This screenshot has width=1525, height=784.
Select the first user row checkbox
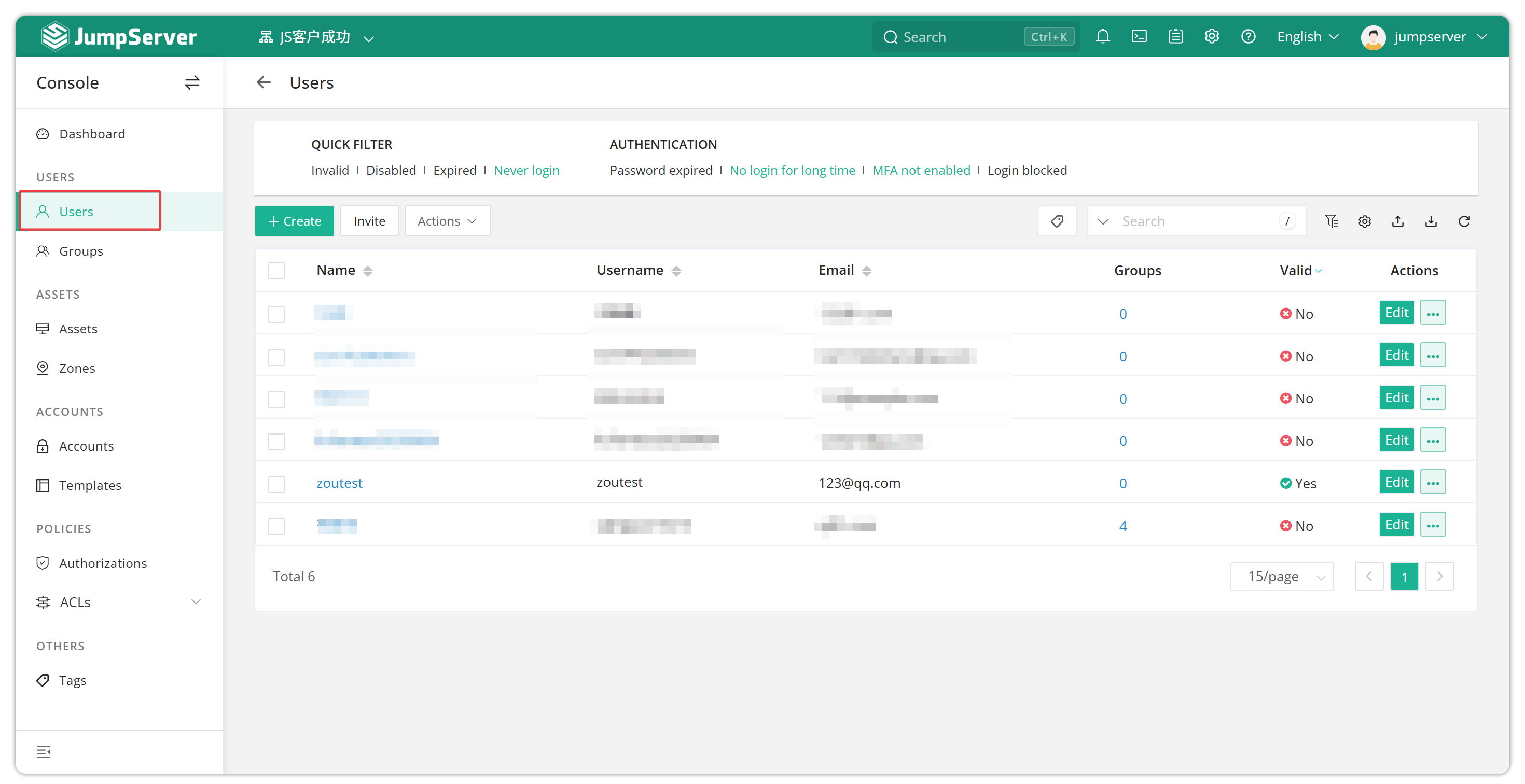(276, 314)
